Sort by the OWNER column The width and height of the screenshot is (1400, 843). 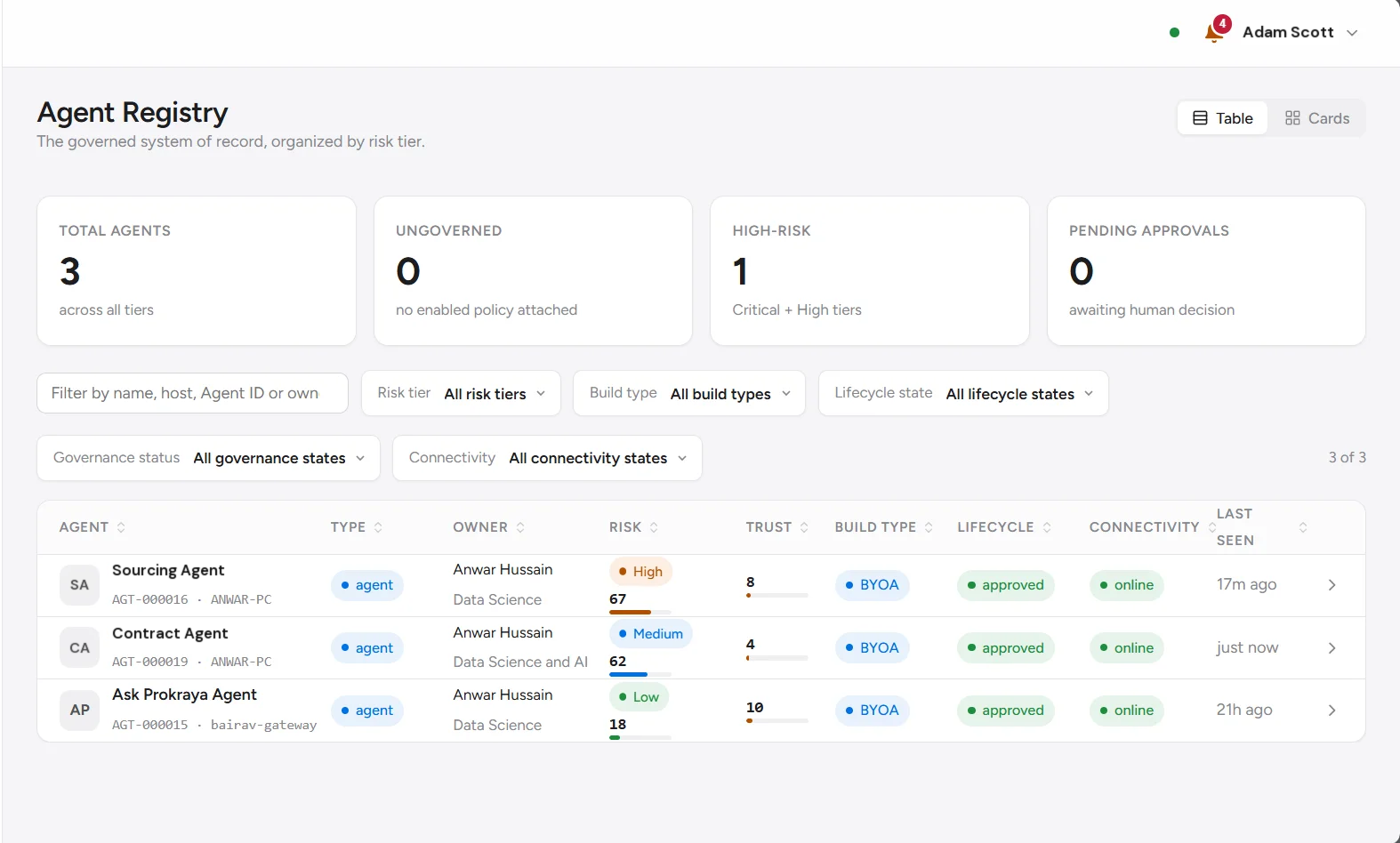click(x=488, y=527)
